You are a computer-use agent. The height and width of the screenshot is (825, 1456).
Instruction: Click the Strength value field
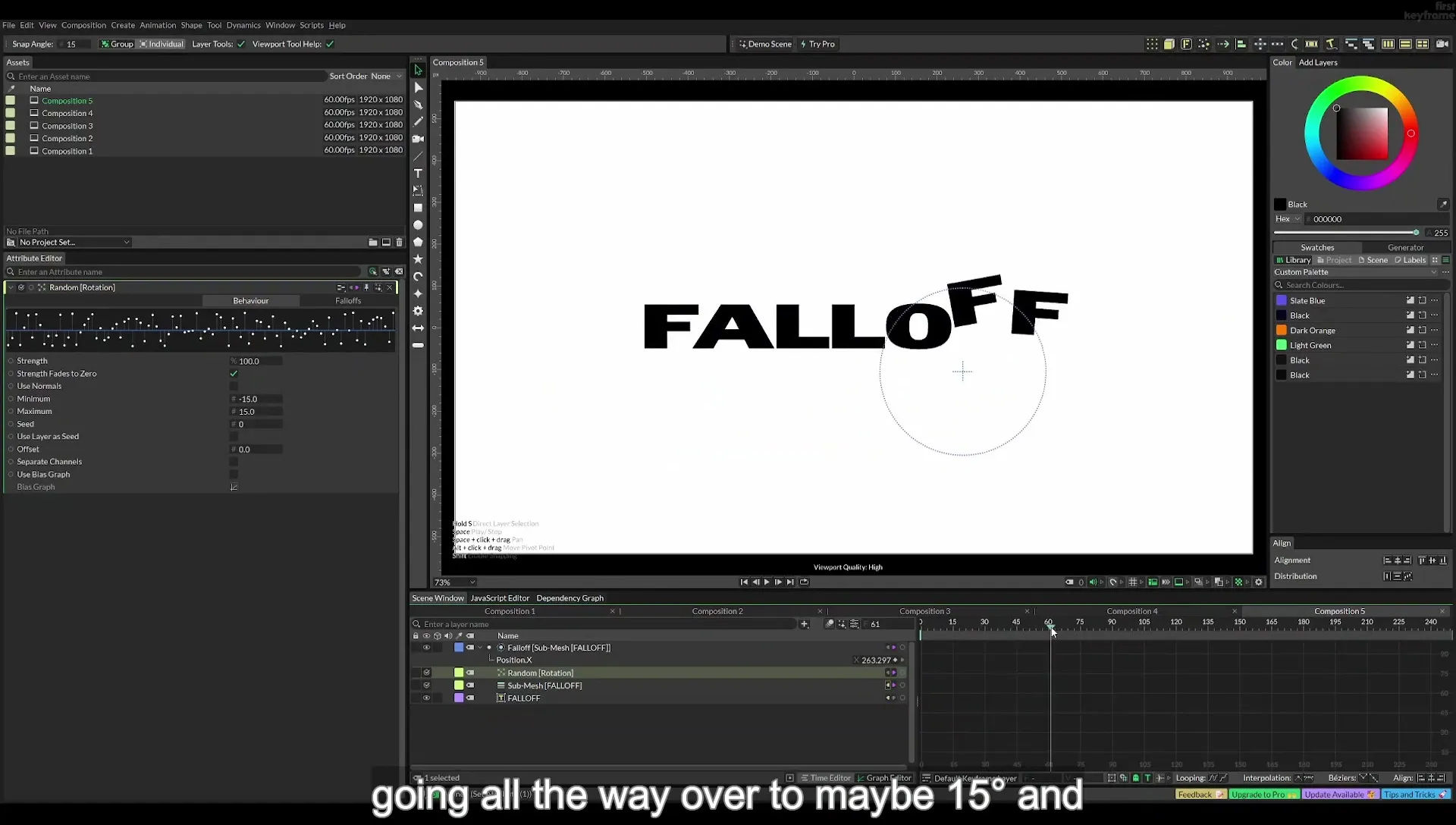pyautogui.click(x=256, y=362)
